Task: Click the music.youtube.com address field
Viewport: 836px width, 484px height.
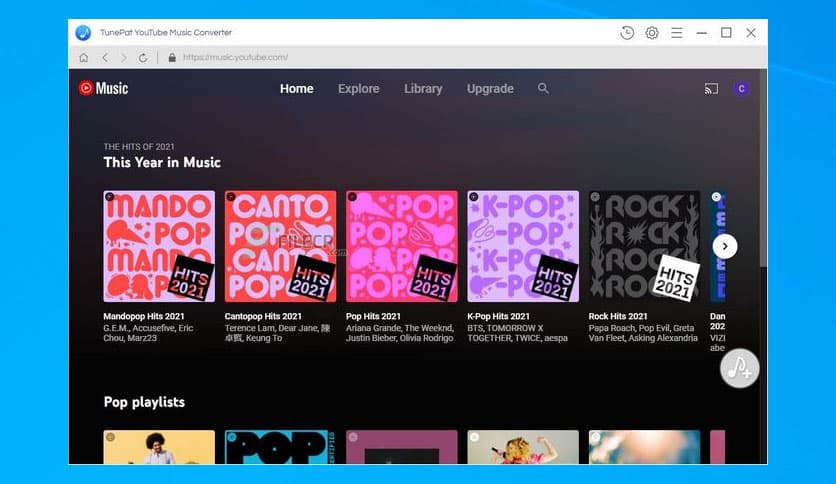Action: (x=235, y=58)
